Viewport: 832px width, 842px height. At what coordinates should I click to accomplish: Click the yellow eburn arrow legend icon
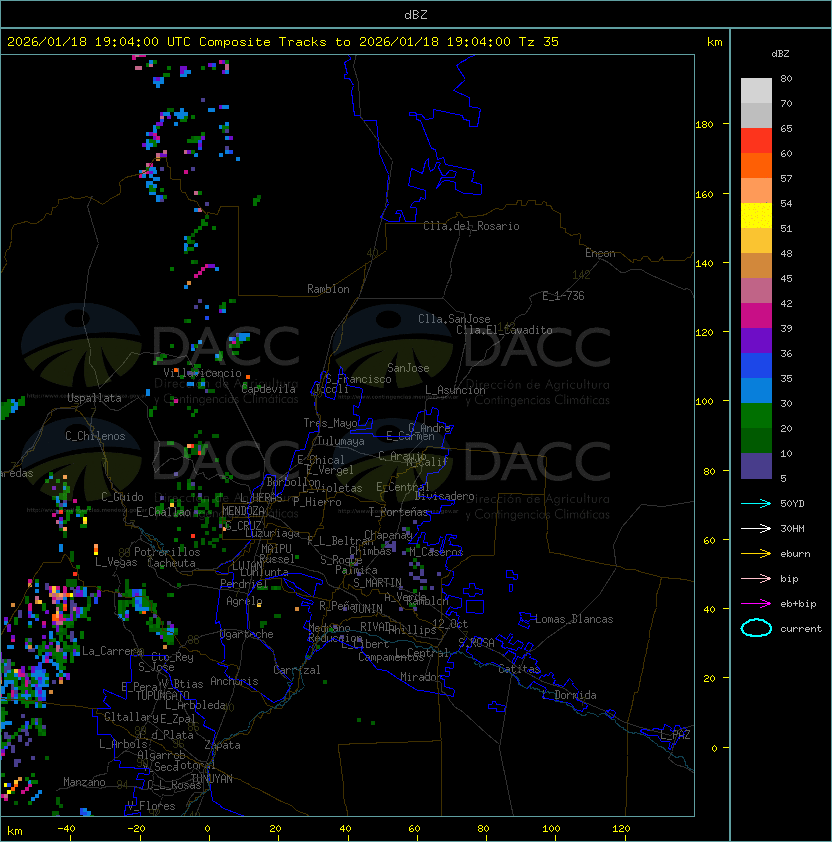click(x=756, y=554)
